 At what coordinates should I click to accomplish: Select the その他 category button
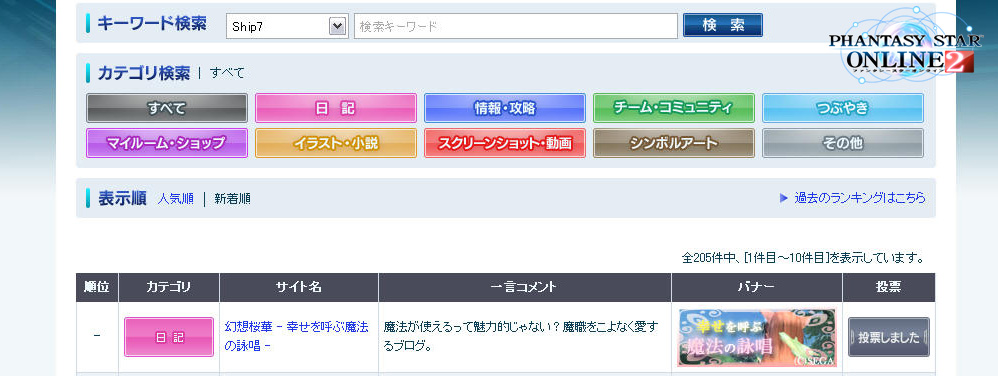coord(843,143)
